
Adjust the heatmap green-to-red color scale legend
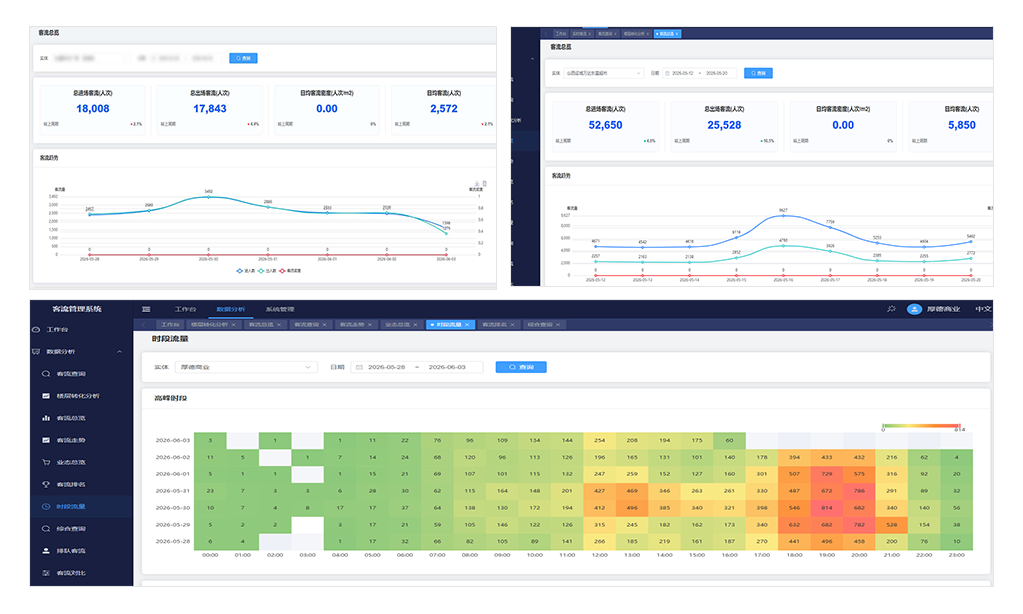921,426
